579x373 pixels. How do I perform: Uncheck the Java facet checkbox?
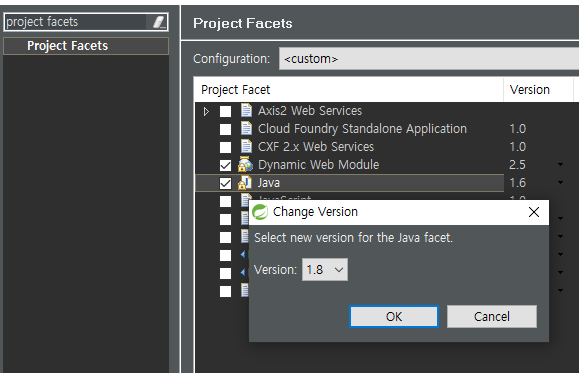[x=225, y=183]
